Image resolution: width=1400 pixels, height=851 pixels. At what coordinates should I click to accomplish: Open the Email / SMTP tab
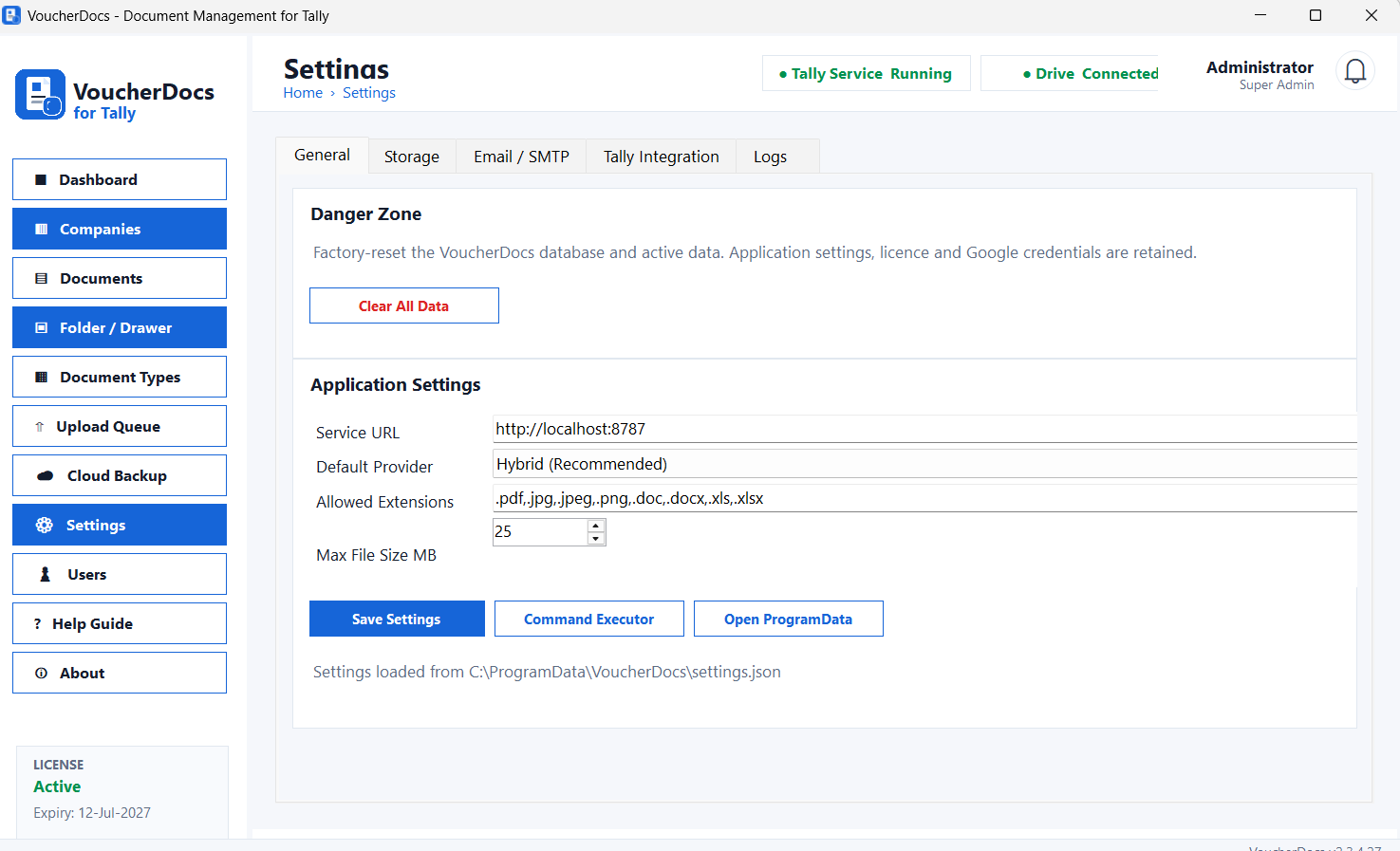(521, 157)
